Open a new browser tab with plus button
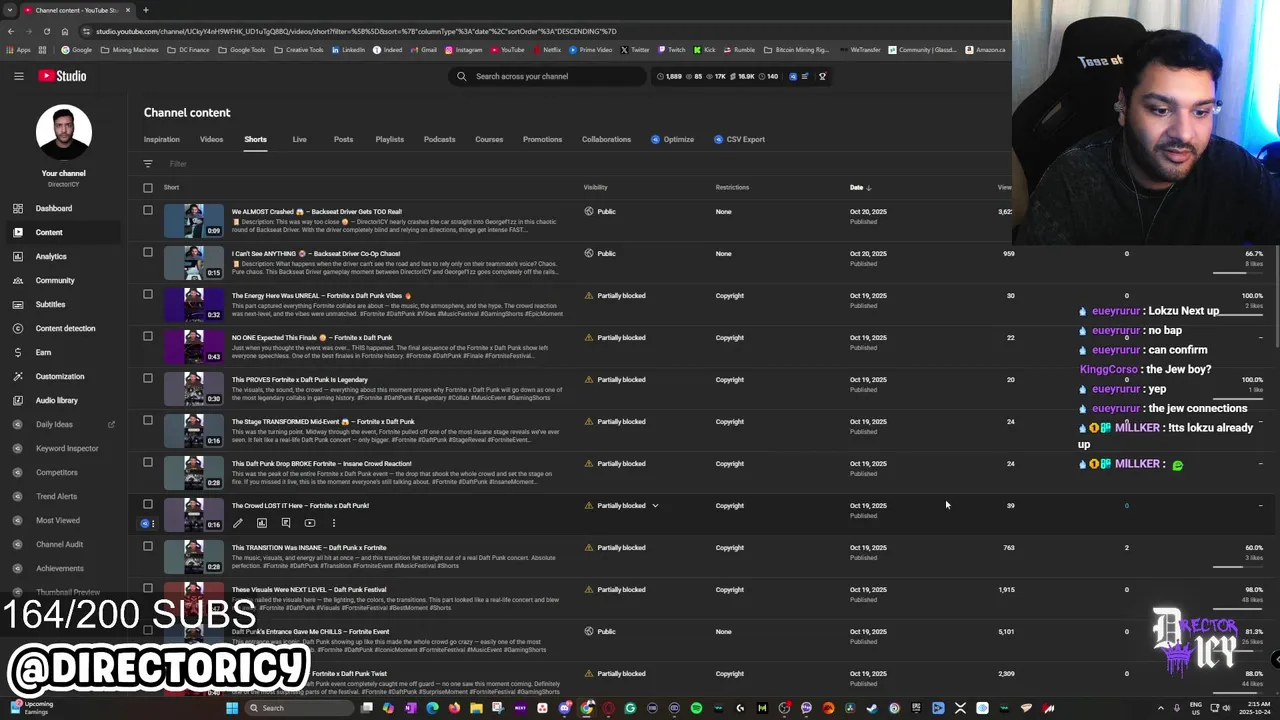 coord(145,10)
